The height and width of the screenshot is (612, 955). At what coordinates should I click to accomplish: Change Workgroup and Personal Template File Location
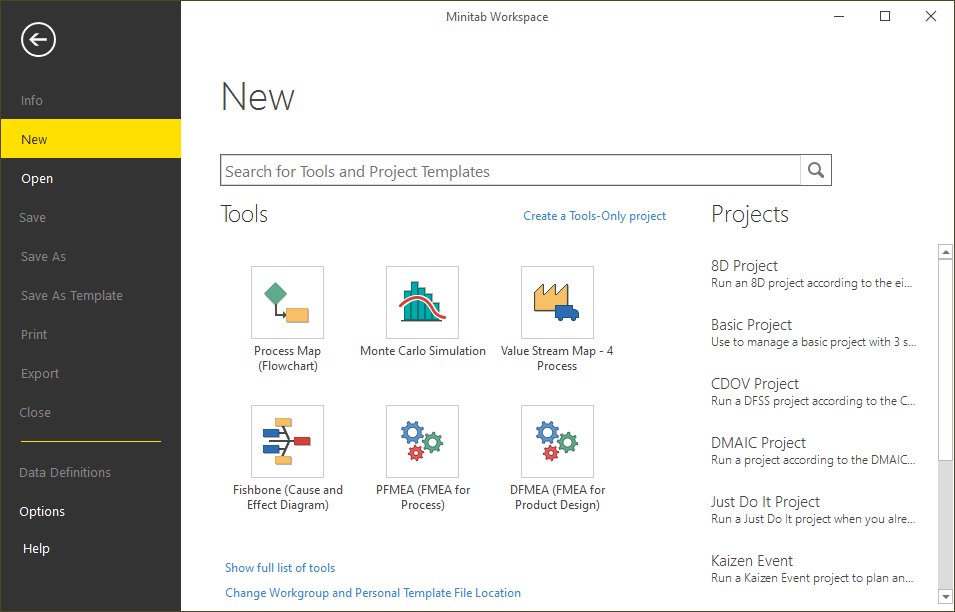[x=373, y=592]
